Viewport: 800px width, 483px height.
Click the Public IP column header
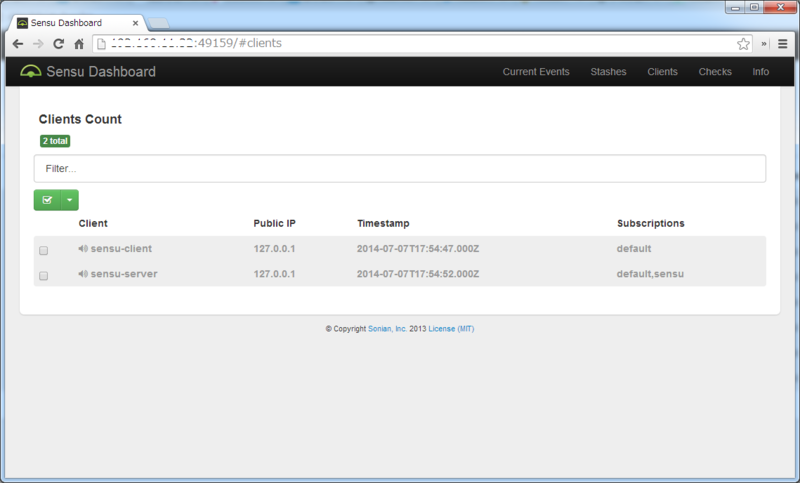tap(274, 223)
